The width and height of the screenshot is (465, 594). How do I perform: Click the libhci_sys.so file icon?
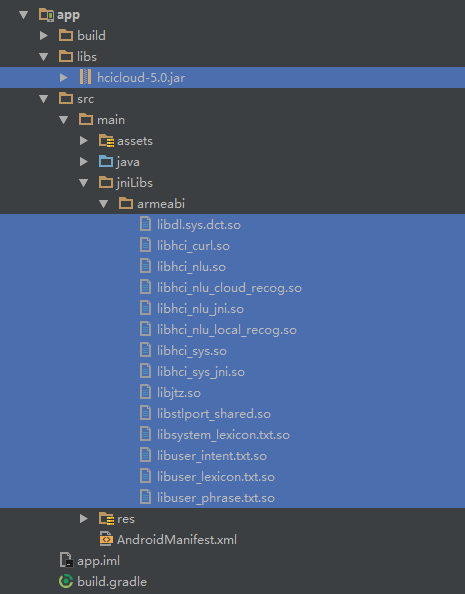[146, 350]
